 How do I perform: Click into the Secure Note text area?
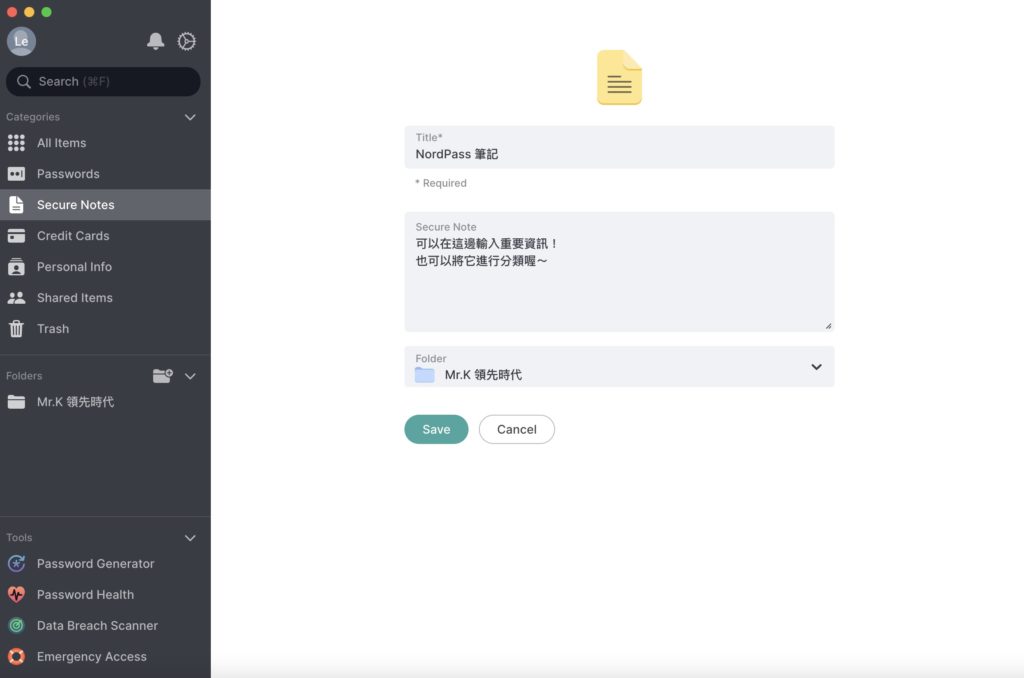pyautogui.click(x=619, y=272)
